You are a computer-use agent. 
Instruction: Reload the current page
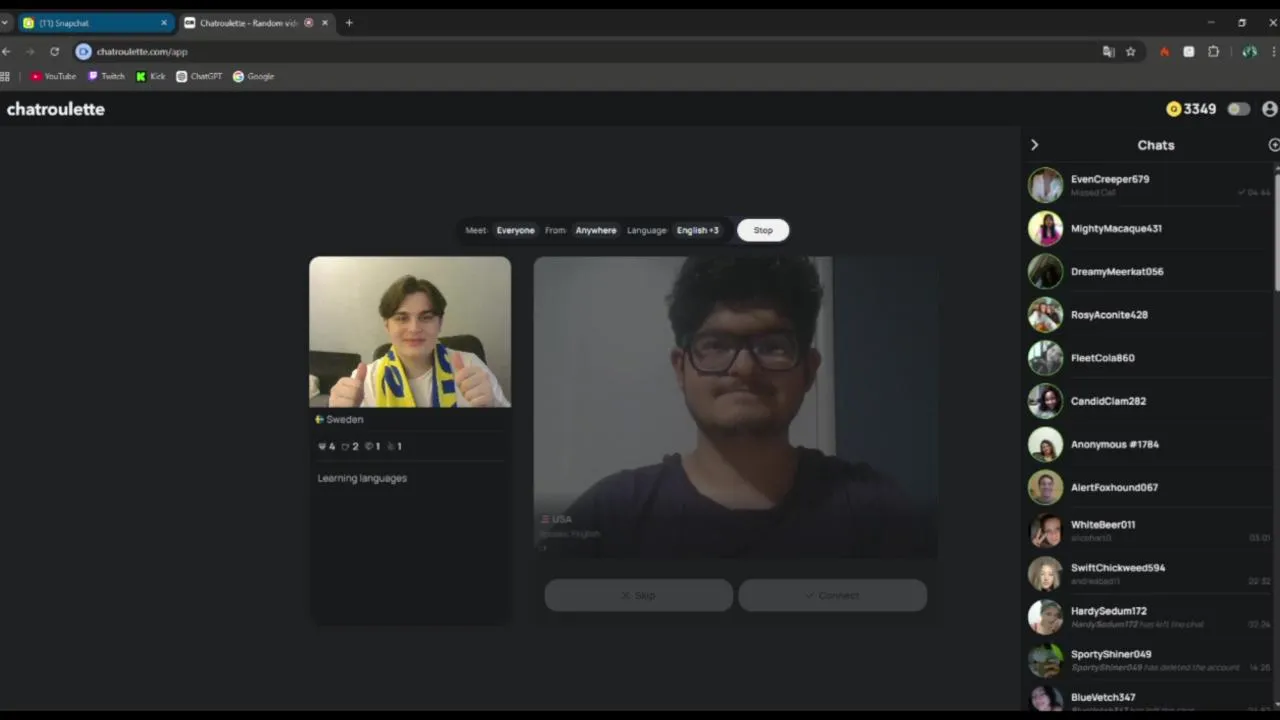click(54, 51)
